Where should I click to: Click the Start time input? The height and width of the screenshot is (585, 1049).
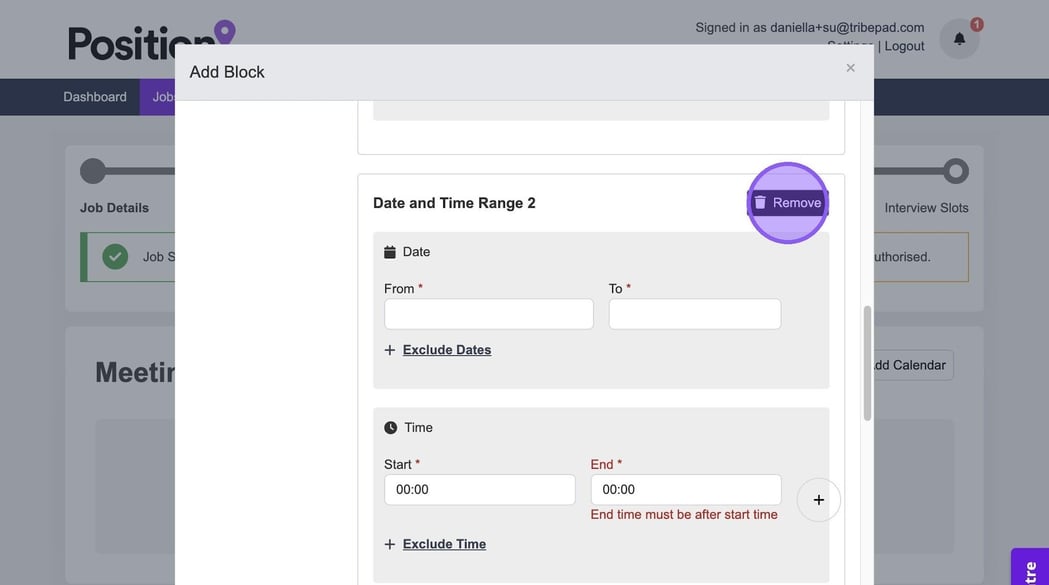tap(479, 490)
